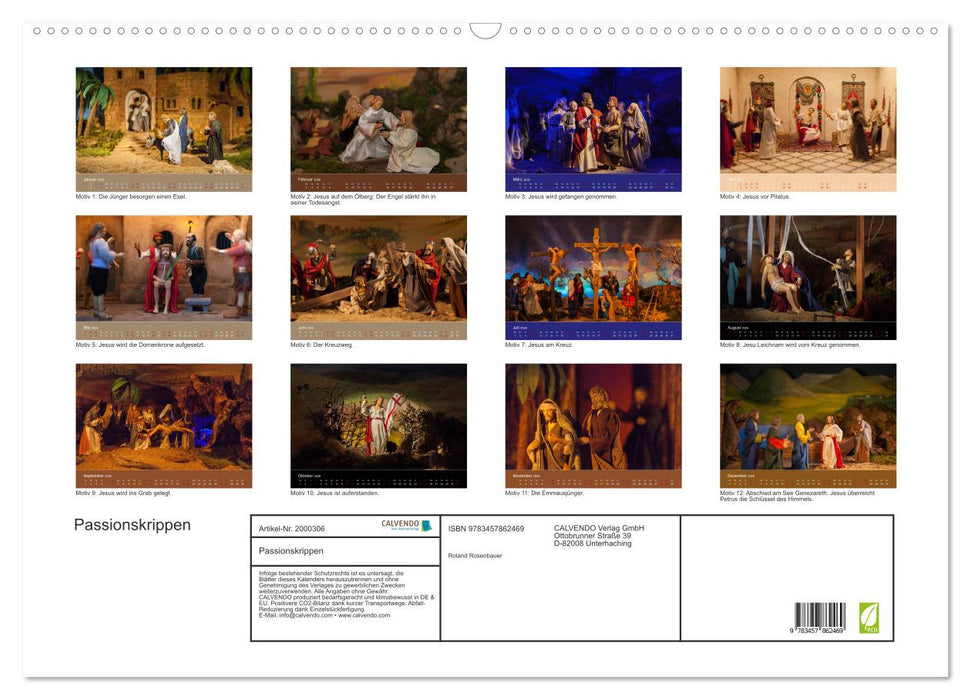This screenshot has height=700, width=971.
Task: Select the Artikel-Nr. 2000306 text
Action: pyautogui.click(x=291, y=528)
